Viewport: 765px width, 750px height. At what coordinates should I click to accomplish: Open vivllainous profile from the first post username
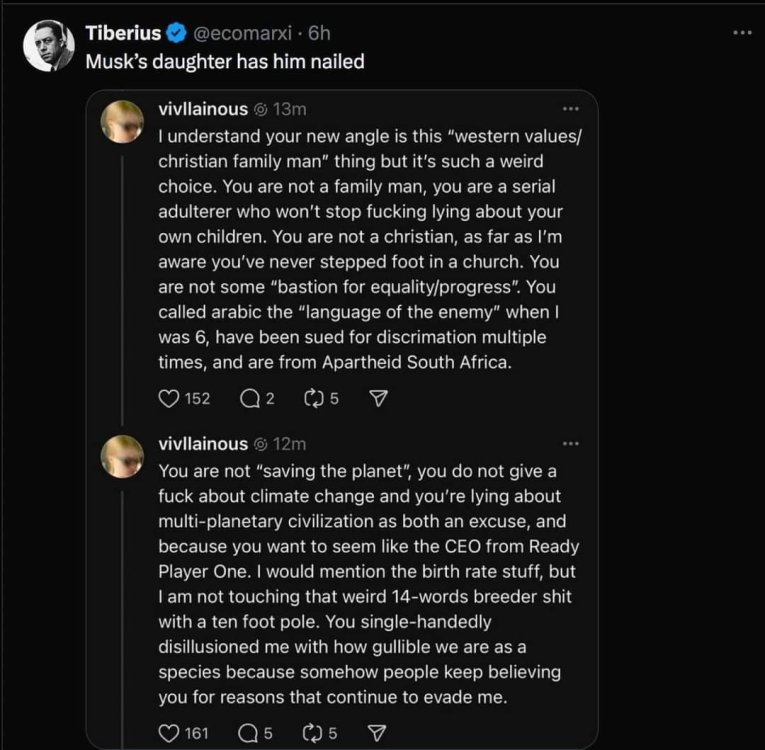[x=203, y=109]
